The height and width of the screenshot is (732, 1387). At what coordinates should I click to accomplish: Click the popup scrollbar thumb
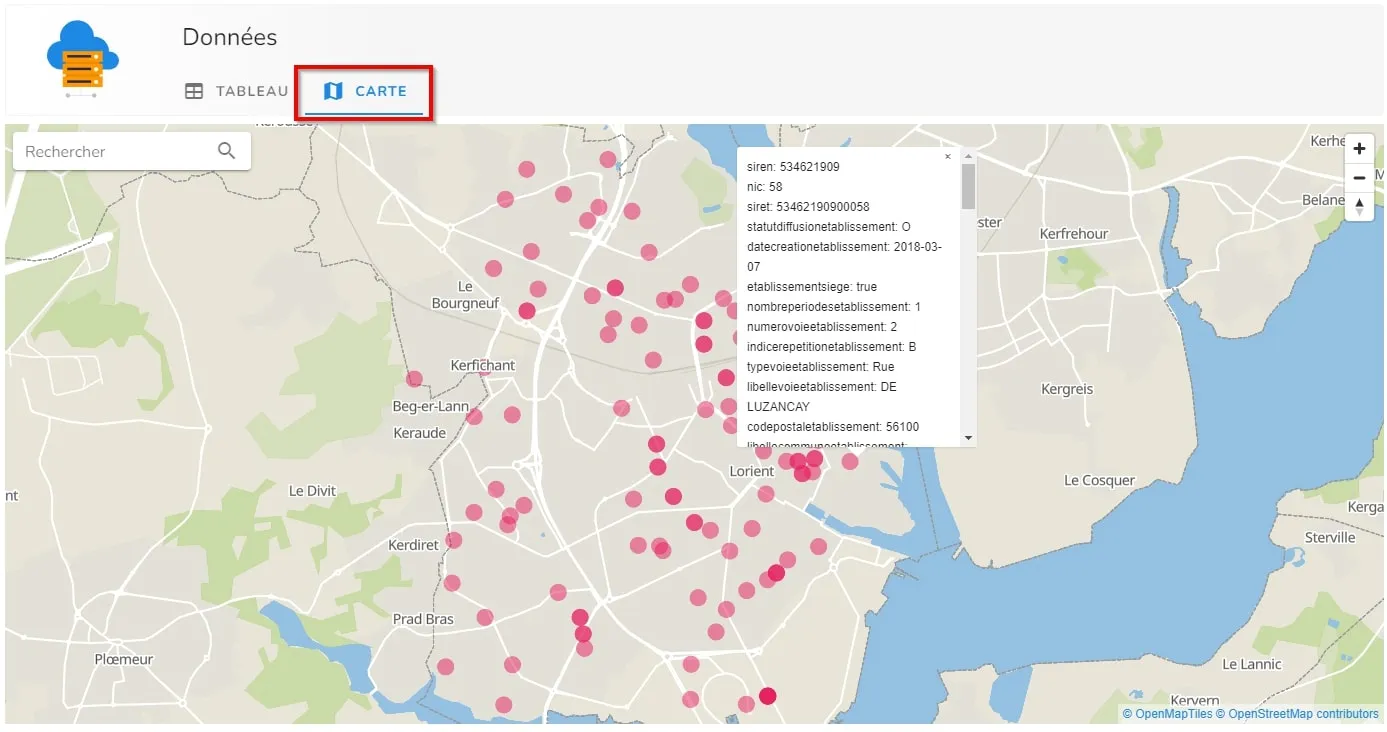[968, 186]
